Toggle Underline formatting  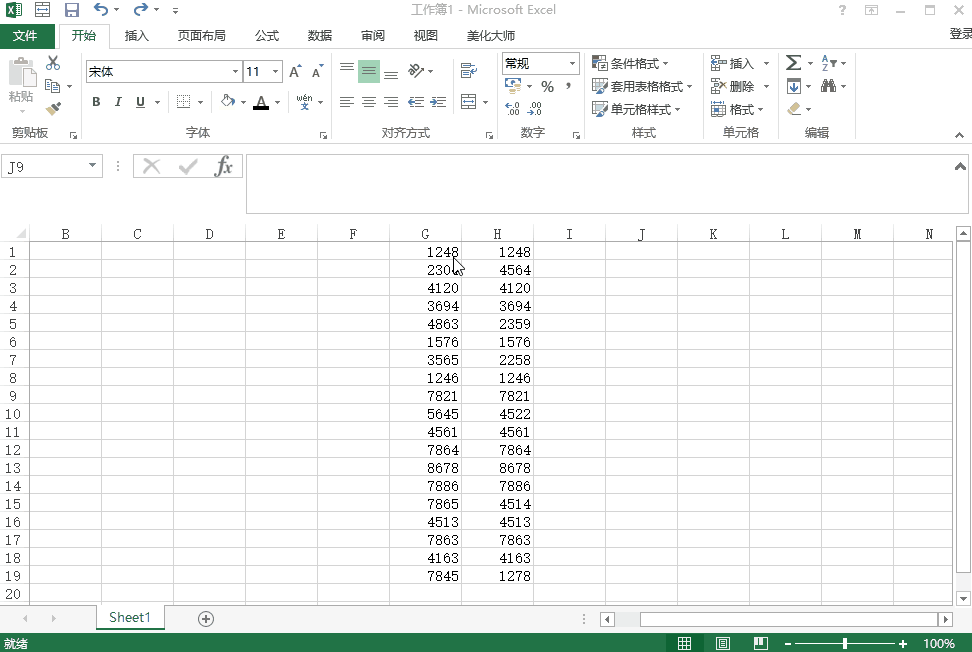pos(140,102)
